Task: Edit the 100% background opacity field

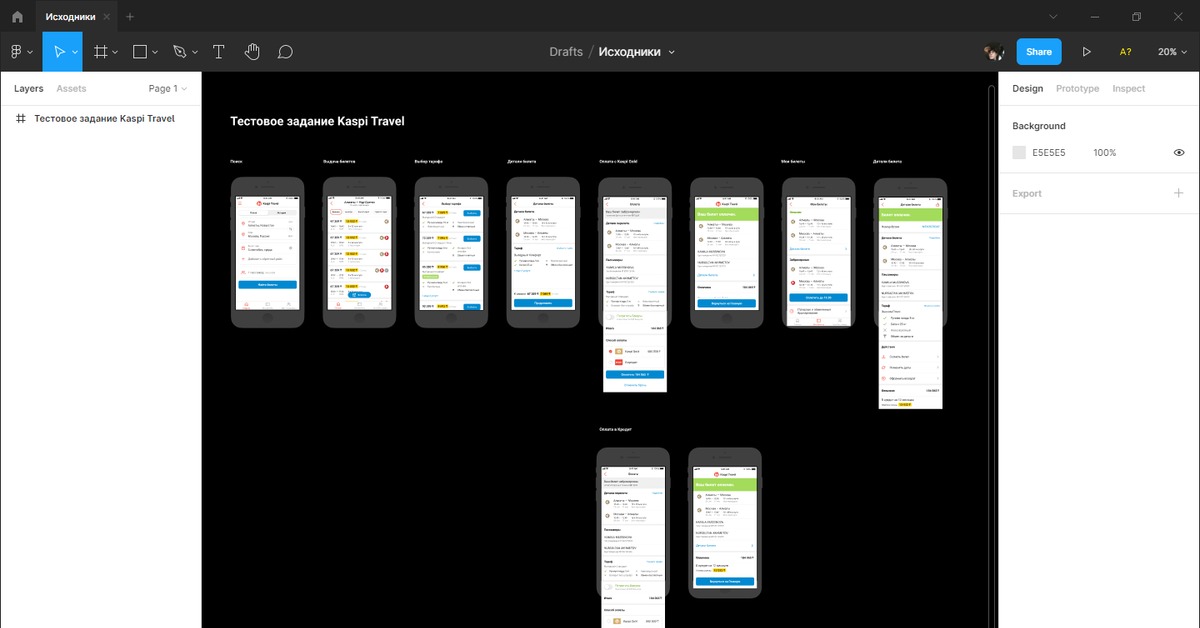Action: [x=1104, y=153]
